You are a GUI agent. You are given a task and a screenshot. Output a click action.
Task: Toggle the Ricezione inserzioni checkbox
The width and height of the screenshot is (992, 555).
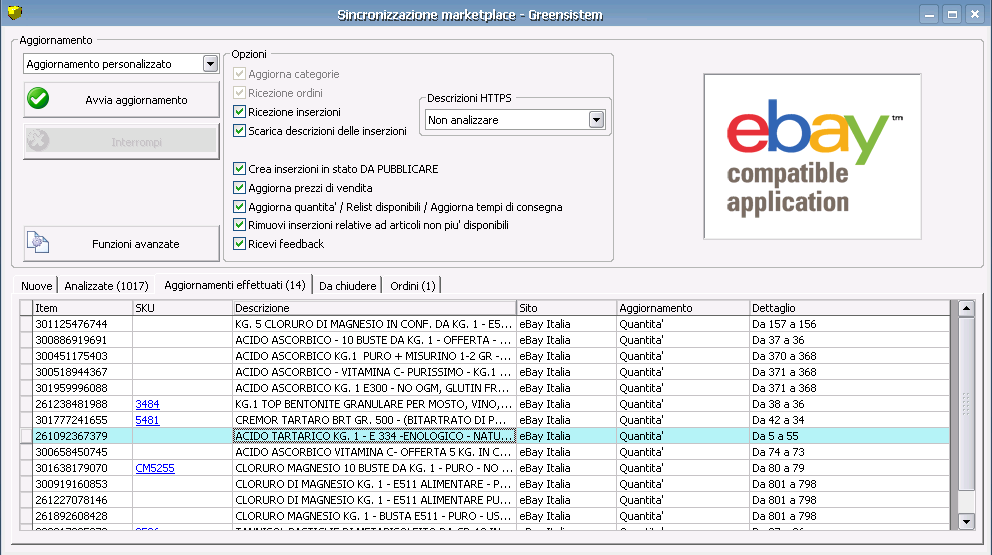tap(239, 112)
